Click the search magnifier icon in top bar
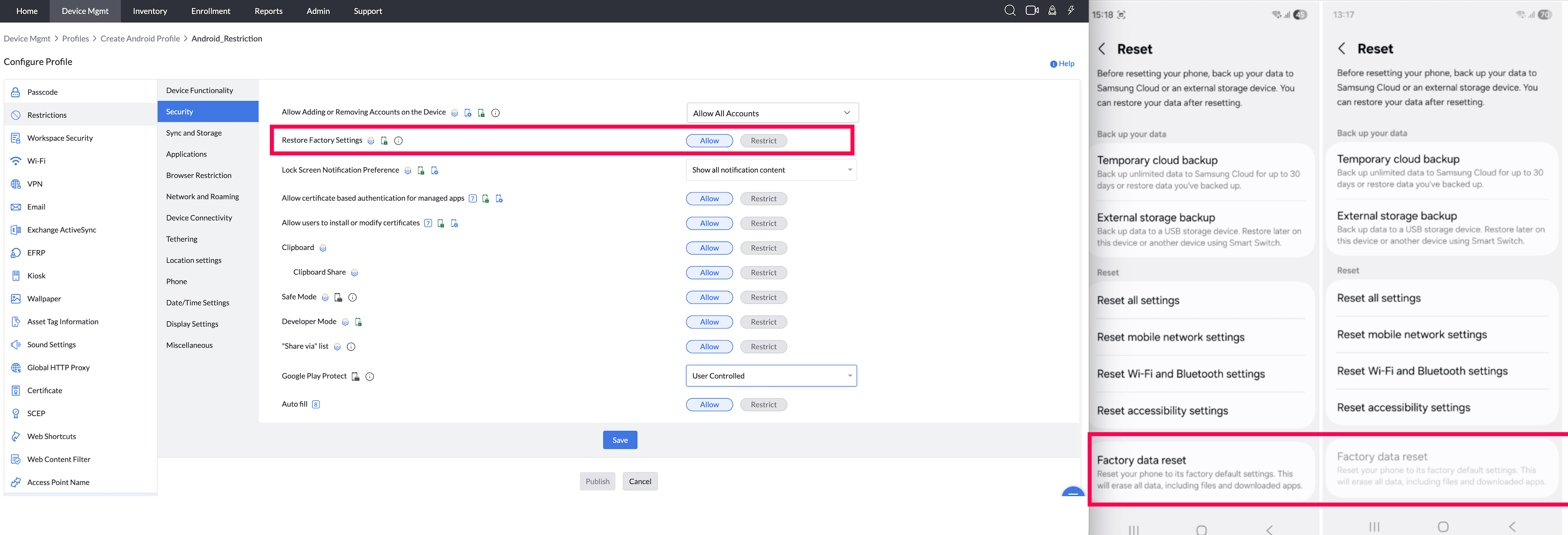 coord(1010,10)
